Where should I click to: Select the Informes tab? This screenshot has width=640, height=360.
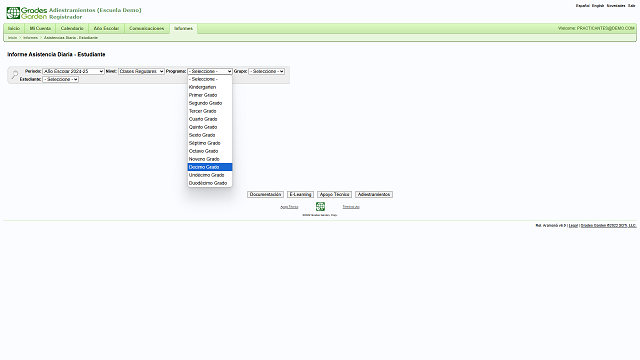[183, 28]
